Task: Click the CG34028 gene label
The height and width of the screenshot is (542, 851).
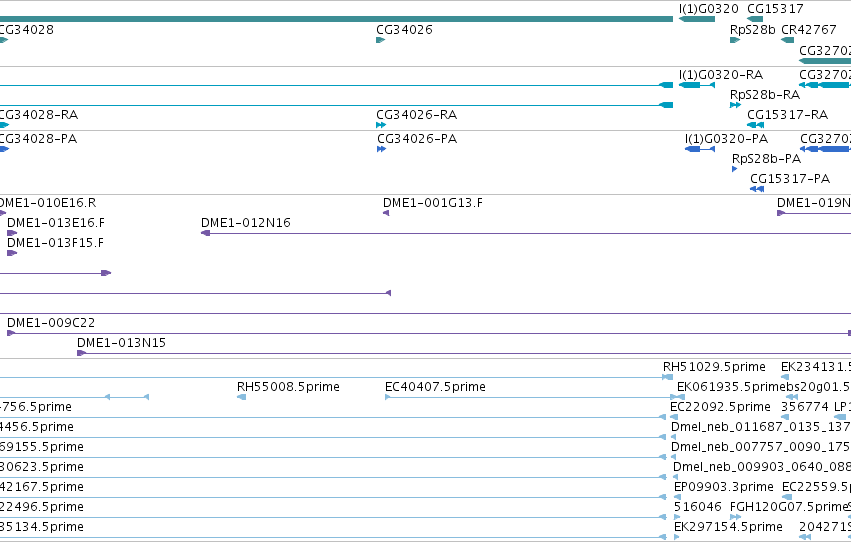Action: (27, 30)
